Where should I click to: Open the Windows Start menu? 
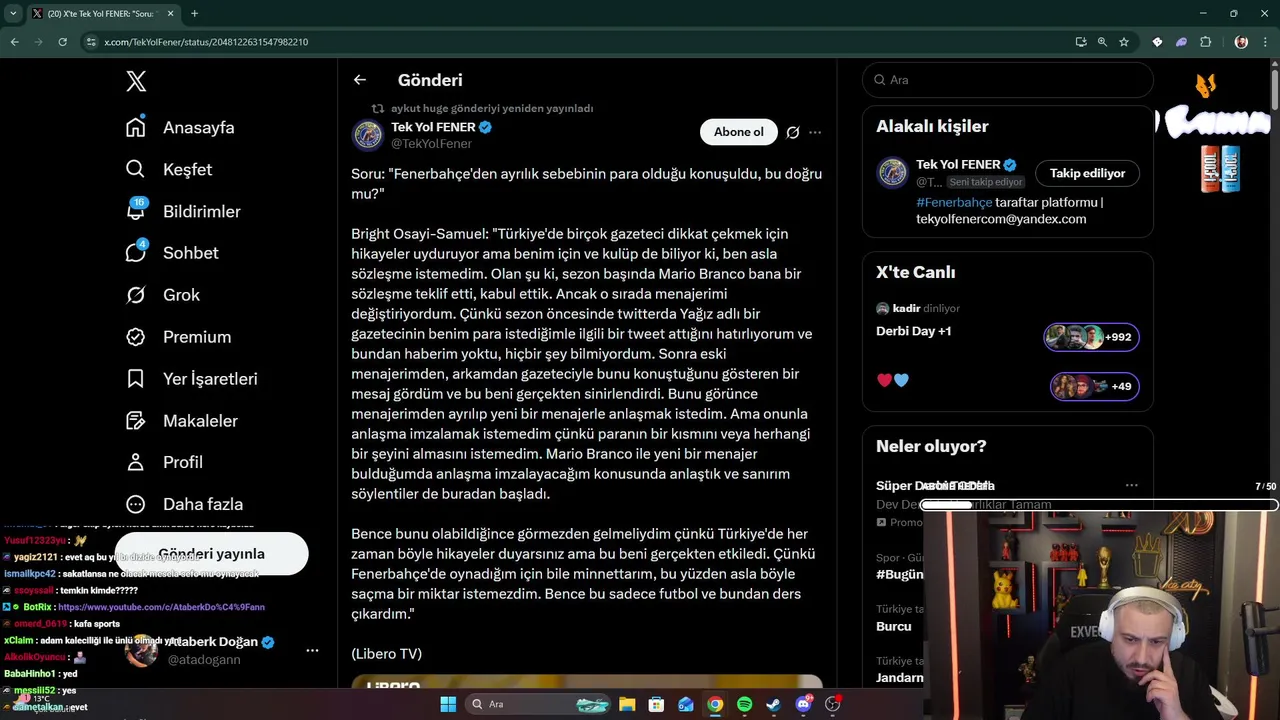pyautogui.click(x=448, y=704)
